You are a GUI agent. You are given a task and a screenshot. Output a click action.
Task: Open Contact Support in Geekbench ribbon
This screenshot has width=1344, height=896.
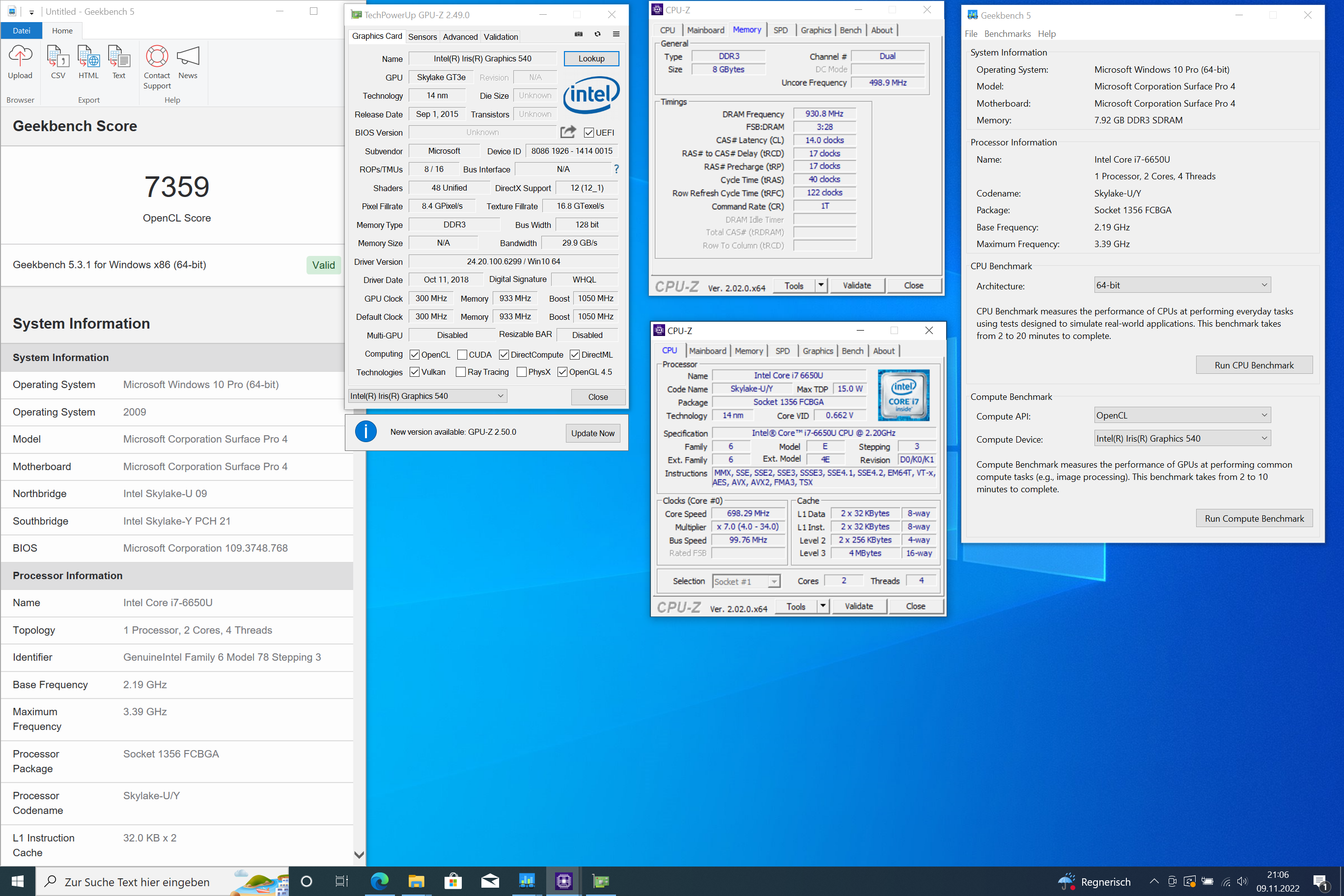(157, 67)
